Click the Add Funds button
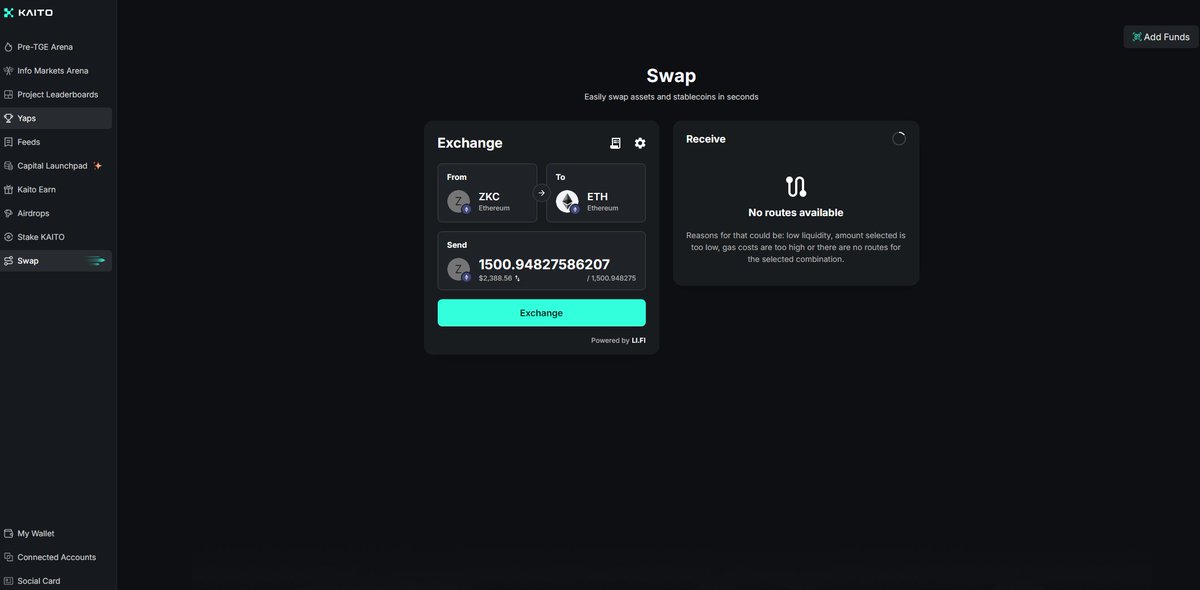Viewport: 1200px width, 590px height. tap(1161, 37)
